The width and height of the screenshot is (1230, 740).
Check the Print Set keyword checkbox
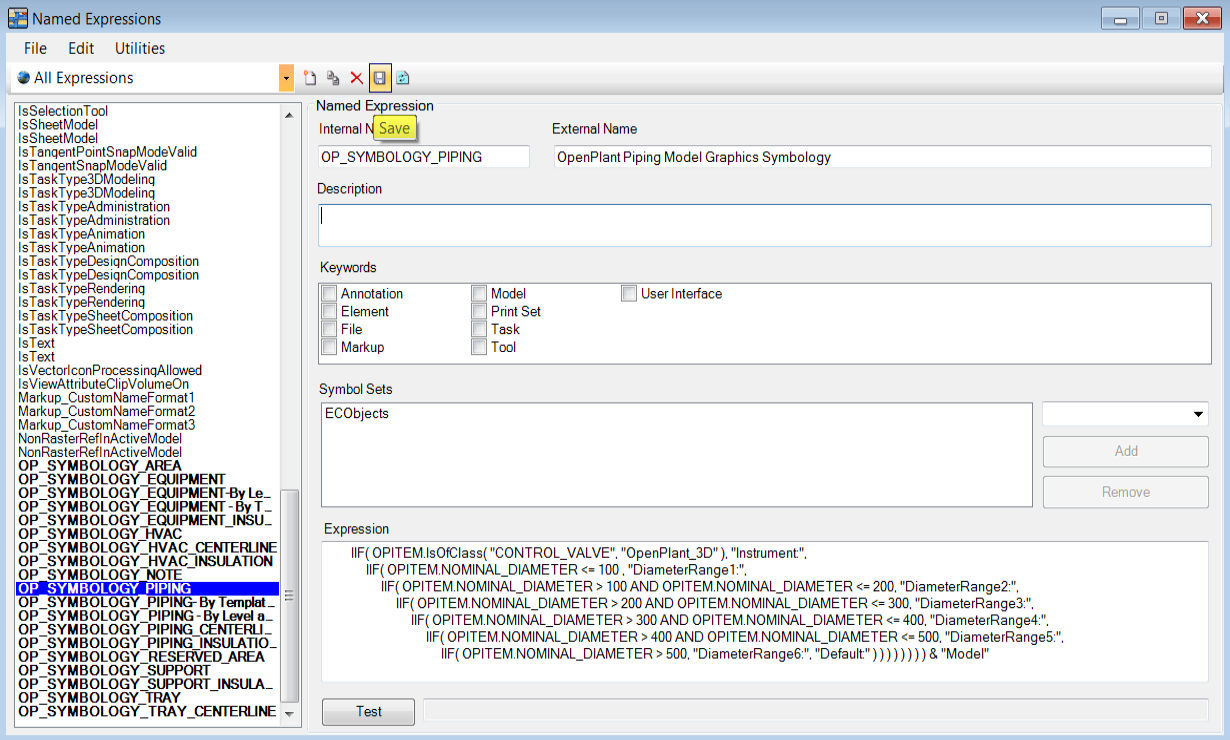479,312
